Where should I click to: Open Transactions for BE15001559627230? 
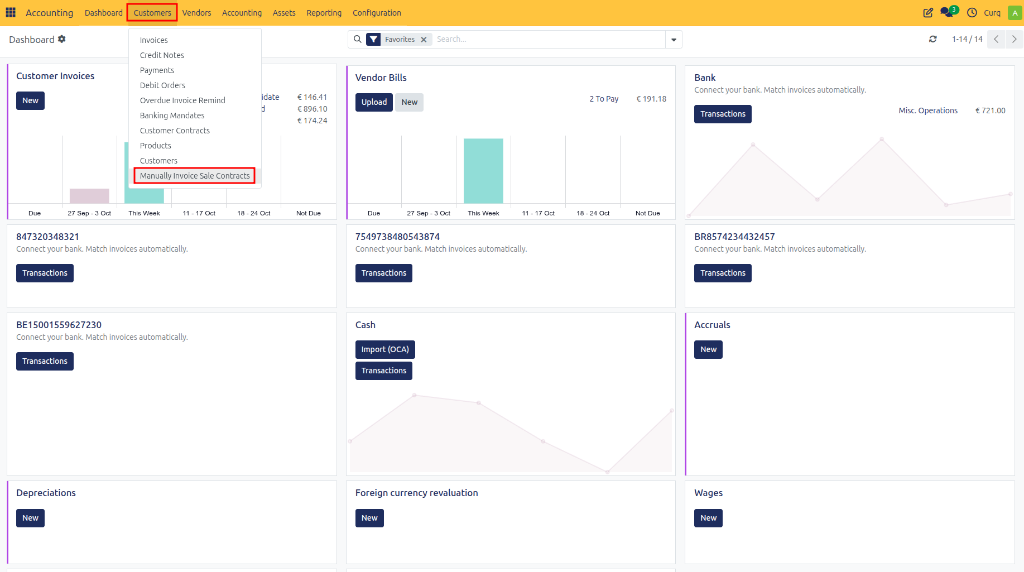pos(44,361)
